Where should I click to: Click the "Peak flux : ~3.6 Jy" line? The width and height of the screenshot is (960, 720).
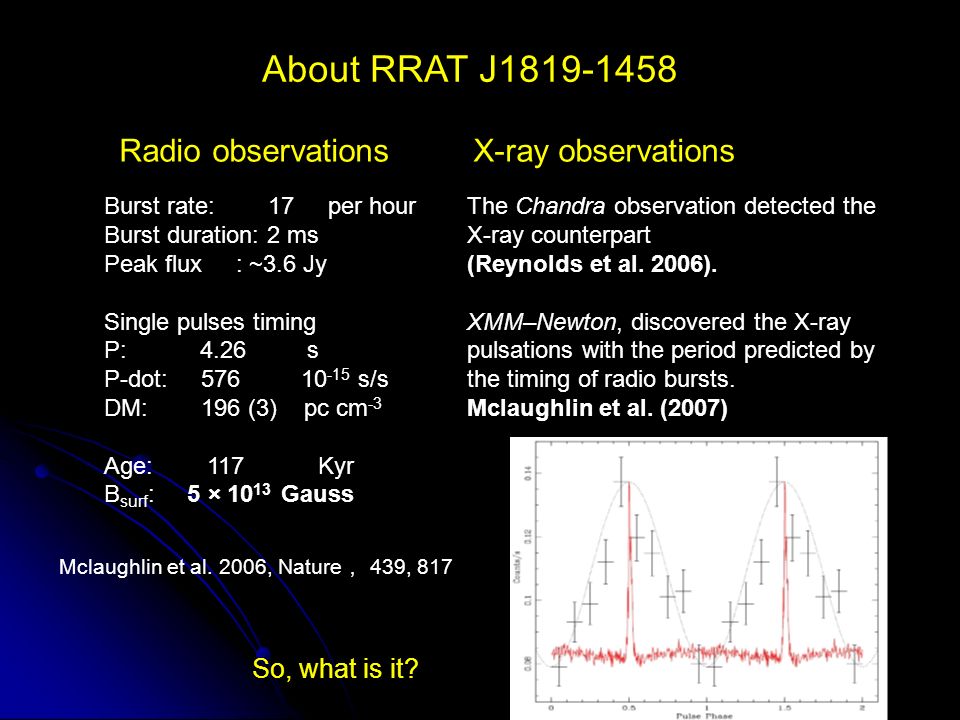click(x=216, y=264)
